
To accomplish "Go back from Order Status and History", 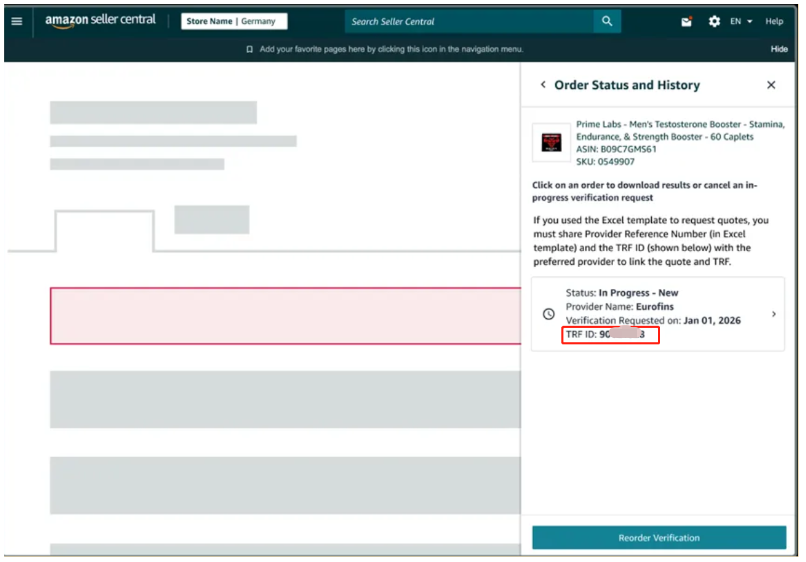I will (543, 84).
